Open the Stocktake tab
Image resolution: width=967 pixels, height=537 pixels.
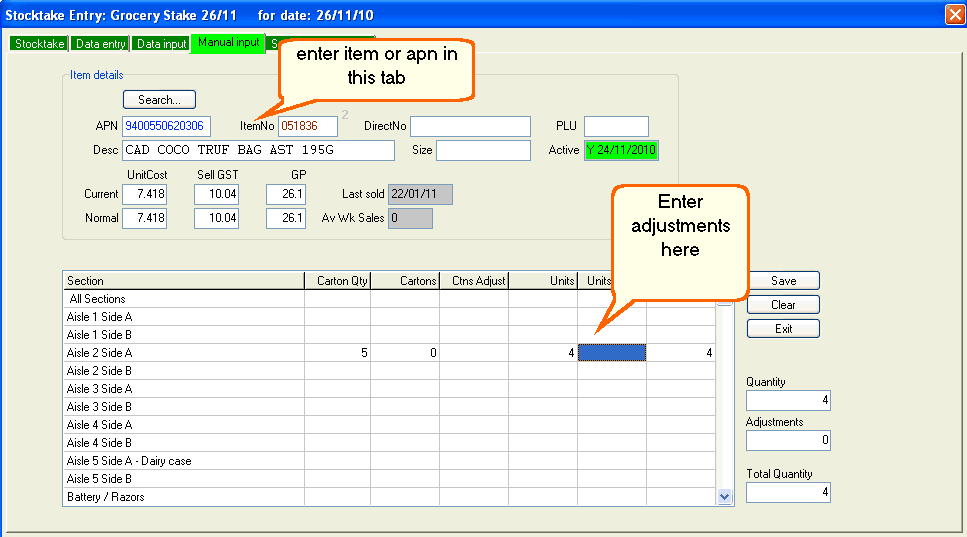point(39,44)
